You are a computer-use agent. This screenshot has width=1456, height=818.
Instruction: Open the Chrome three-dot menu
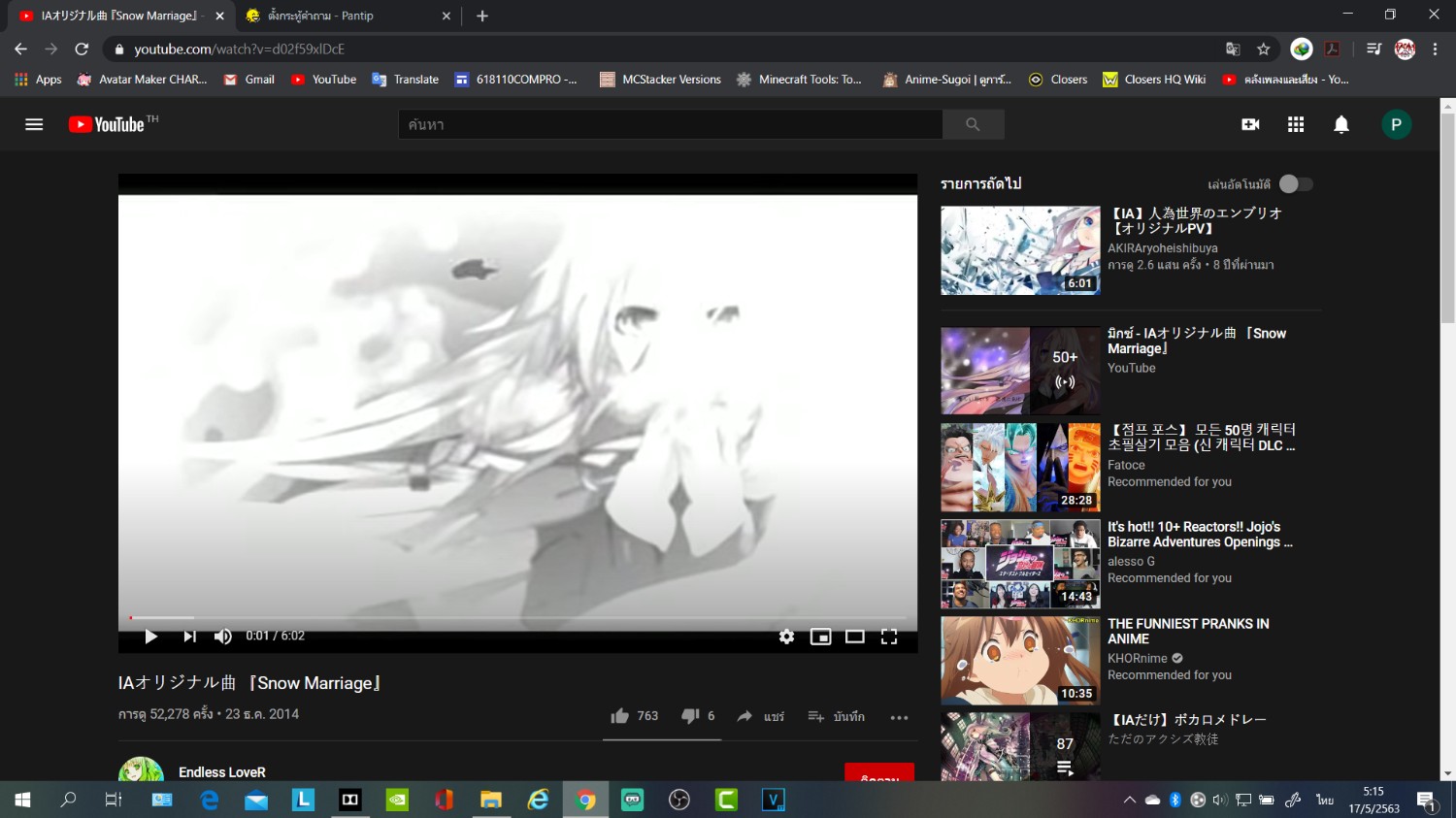pos(1435,49)
